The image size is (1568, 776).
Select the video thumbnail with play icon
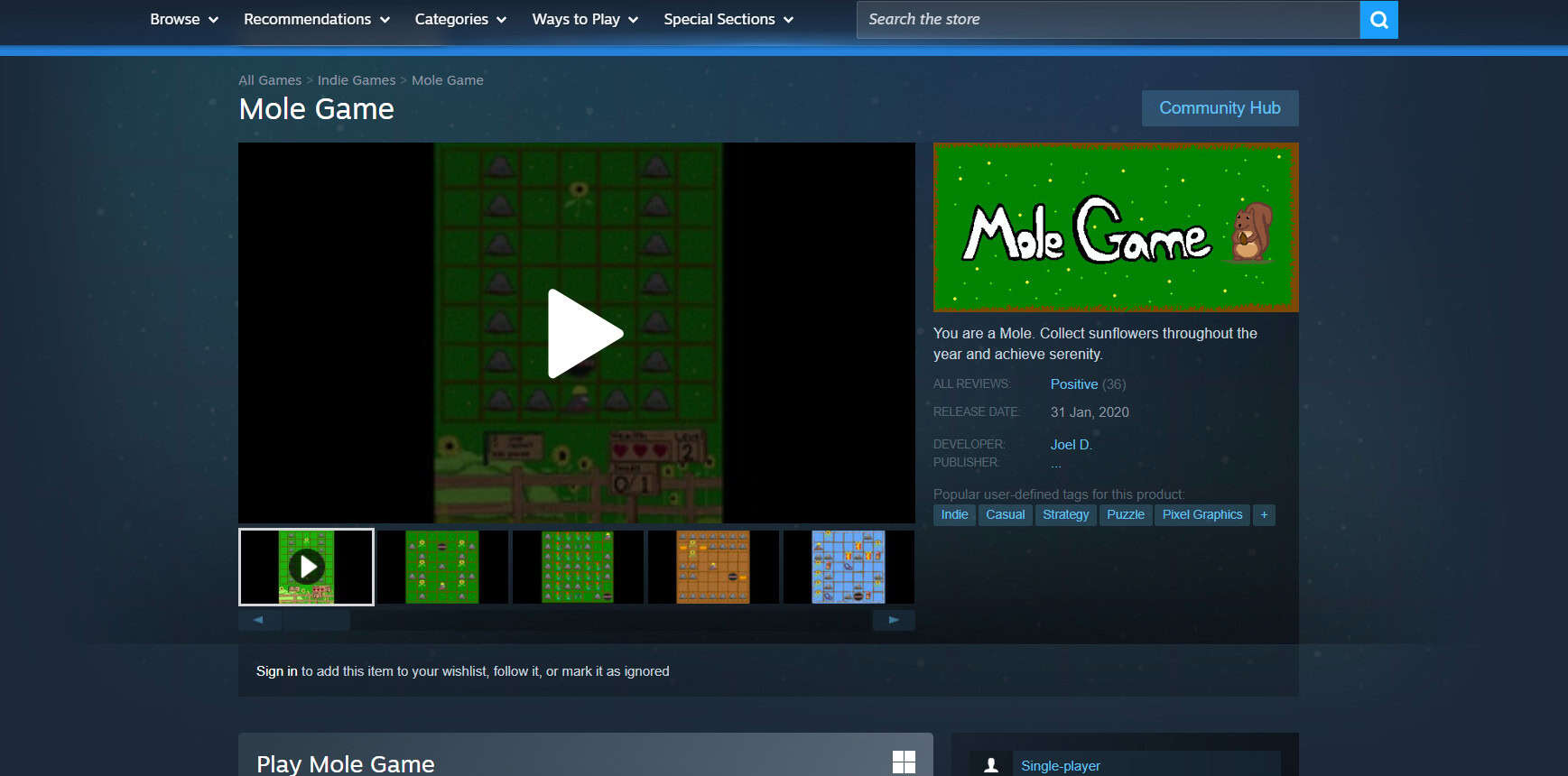(306, 567)
